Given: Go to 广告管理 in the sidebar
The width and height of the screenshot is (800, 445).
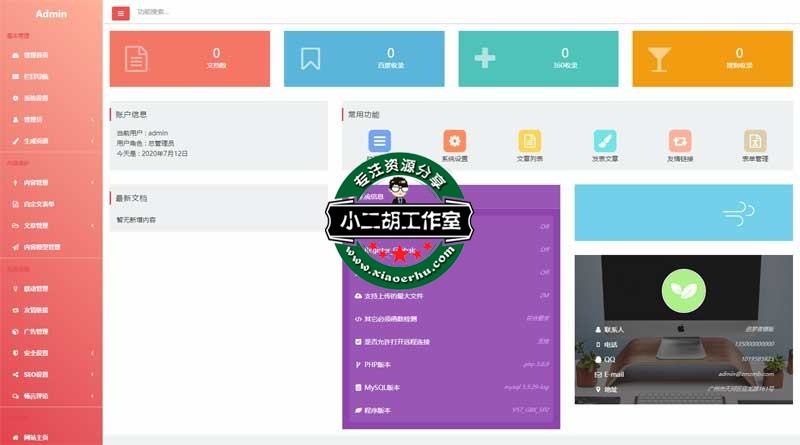Looking at the screenshot, I should pos(36,332).
